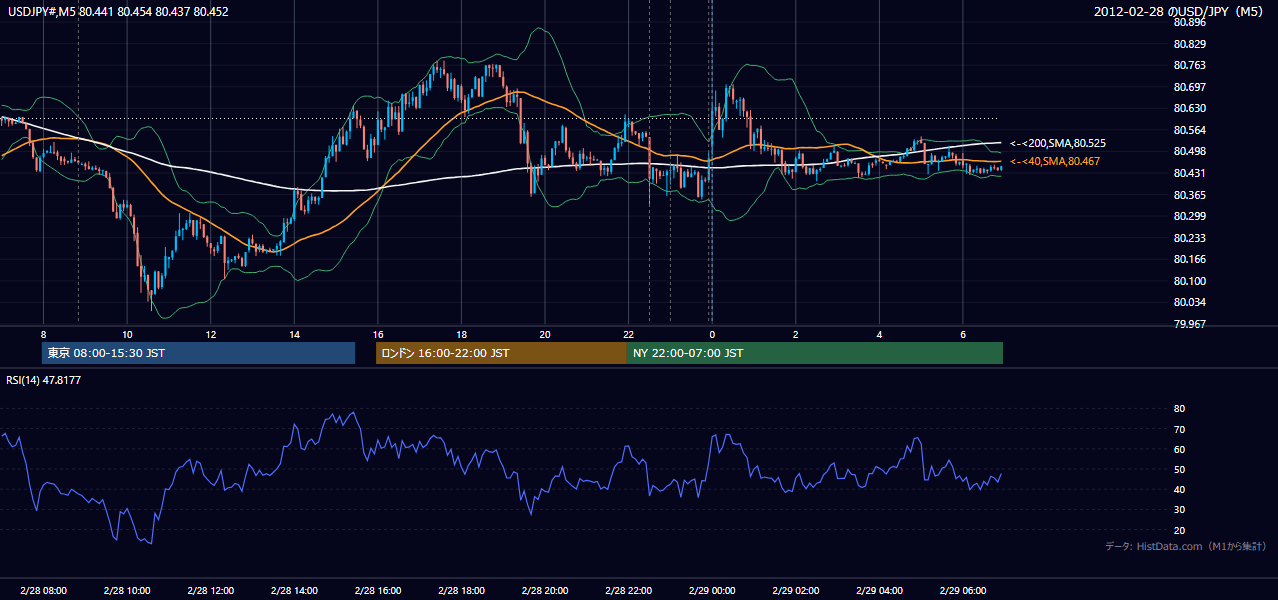Click price axis value 80.299
1278x600 pixels.
click(x=1190, y=217)
